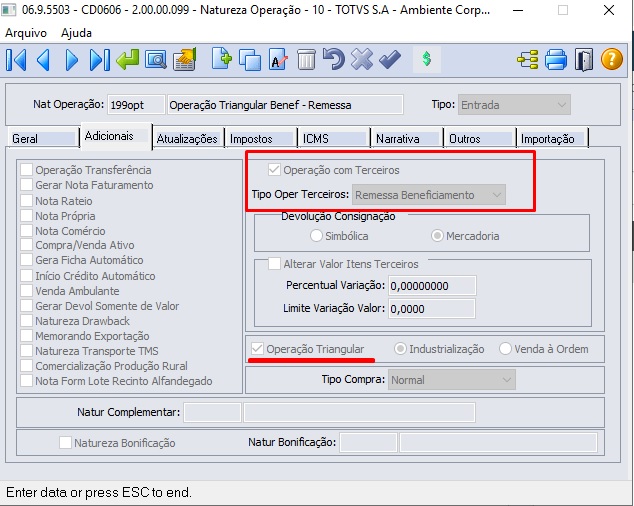Toggle Nota Própria checkbox
The height and width of the screenshot is (506, 634).
[27, 216]
